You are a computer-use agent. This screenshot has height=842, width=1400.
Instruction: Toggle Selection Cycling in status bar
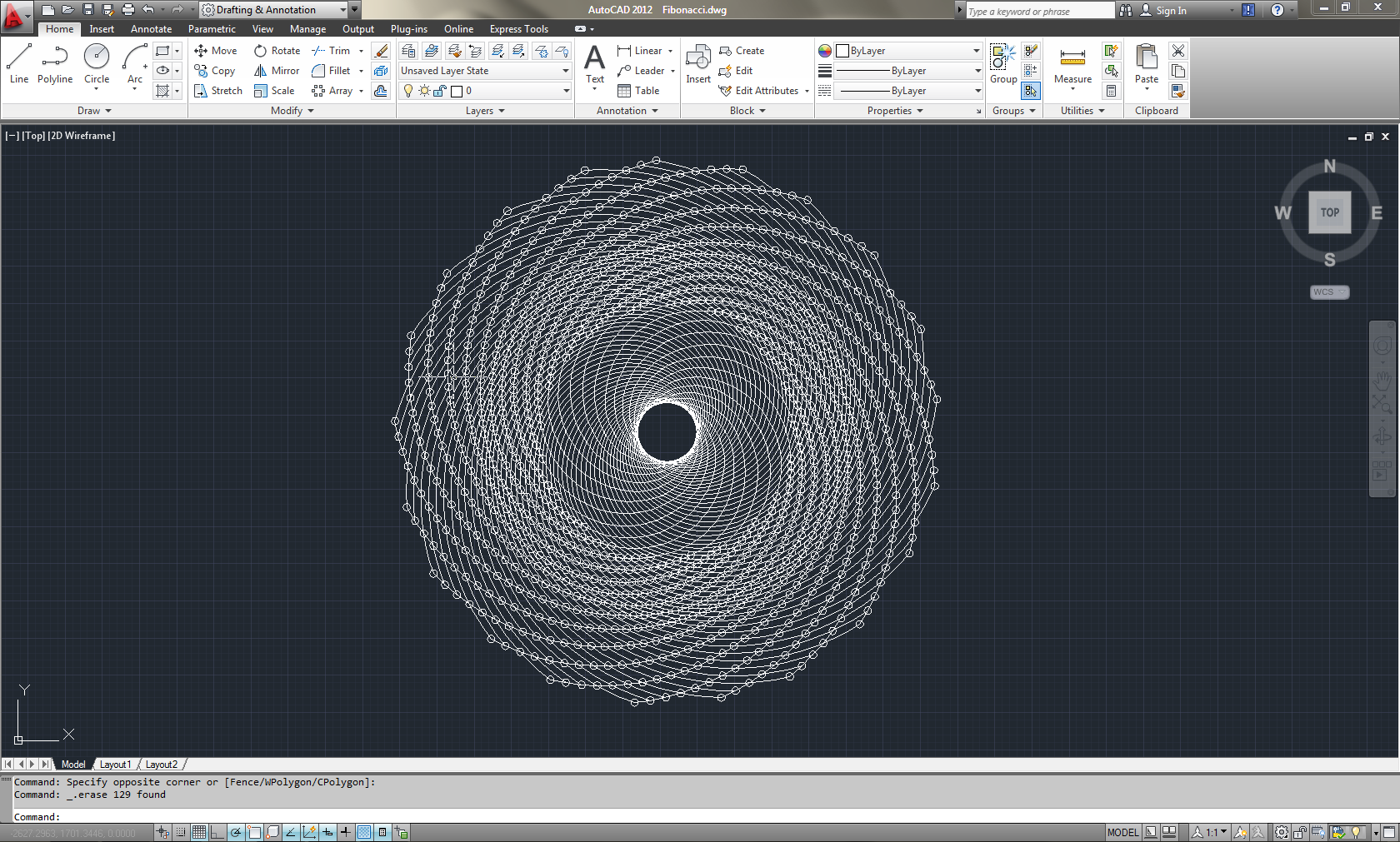(x=401, y=832)
